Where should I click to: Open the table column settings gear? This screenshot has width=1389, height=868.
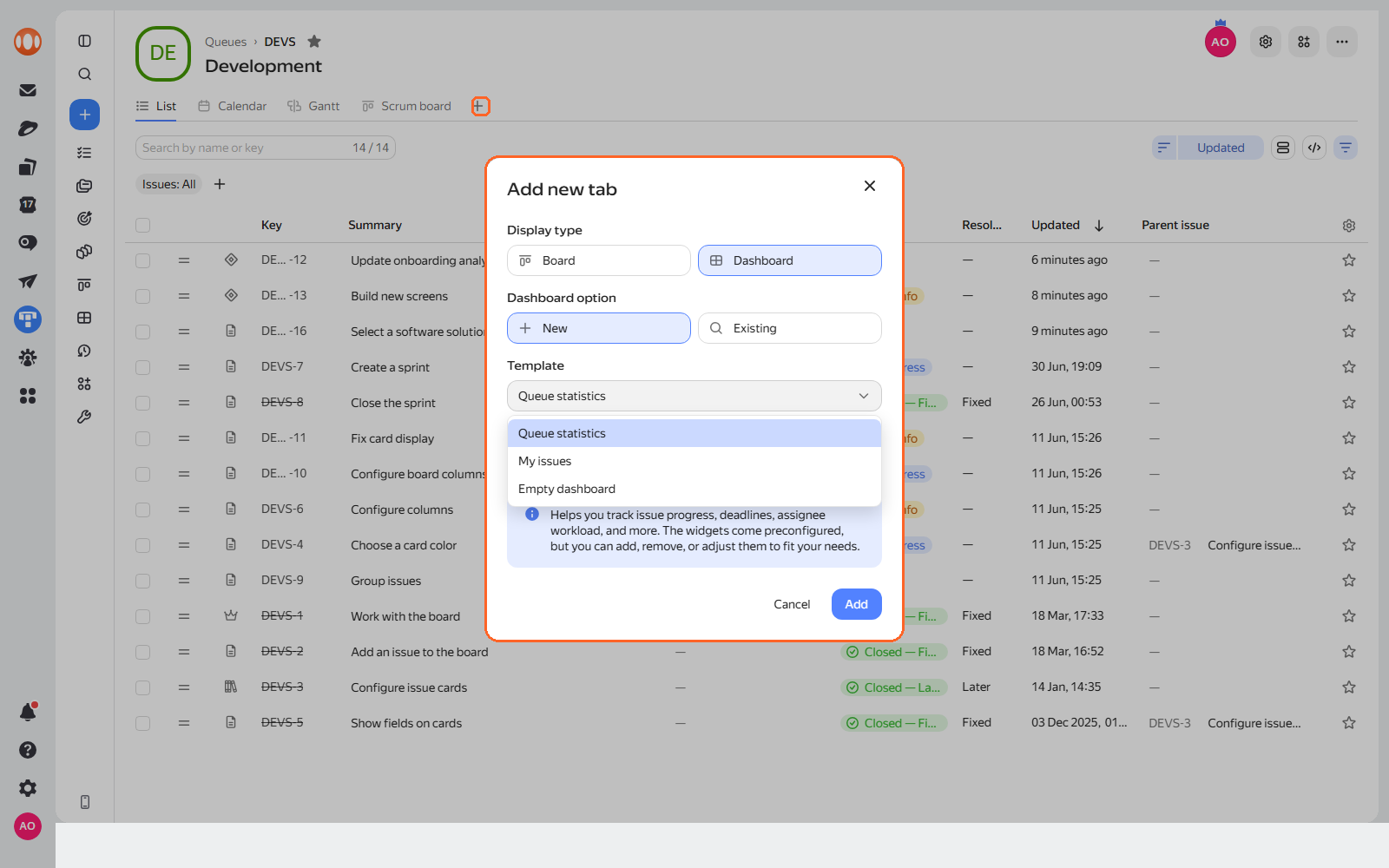(1349, 226)
